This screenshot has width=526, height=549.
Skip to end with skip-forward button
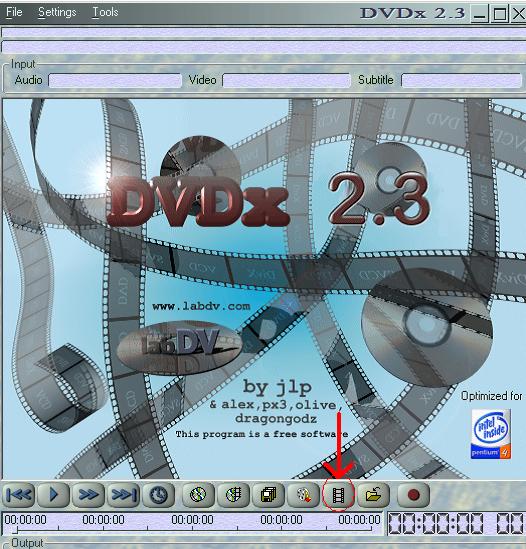(123, 495)
